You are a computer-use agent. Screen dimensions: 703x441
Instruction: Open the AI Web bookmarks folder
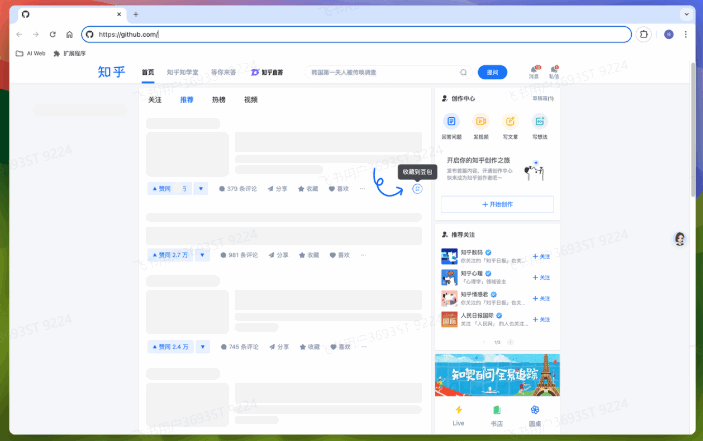(x=30, y=53)
